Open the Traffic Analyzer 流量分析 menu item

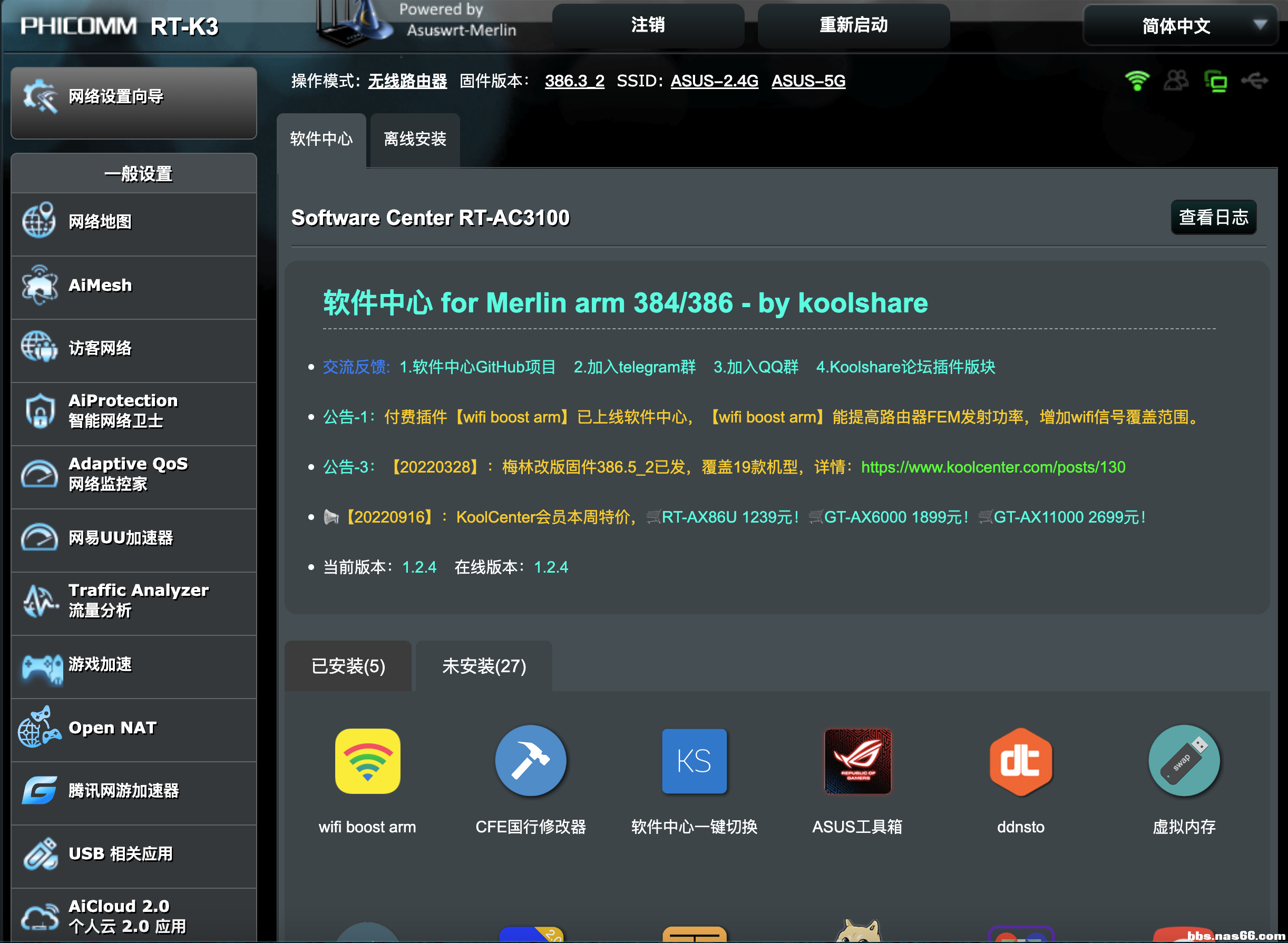point(134,603)
